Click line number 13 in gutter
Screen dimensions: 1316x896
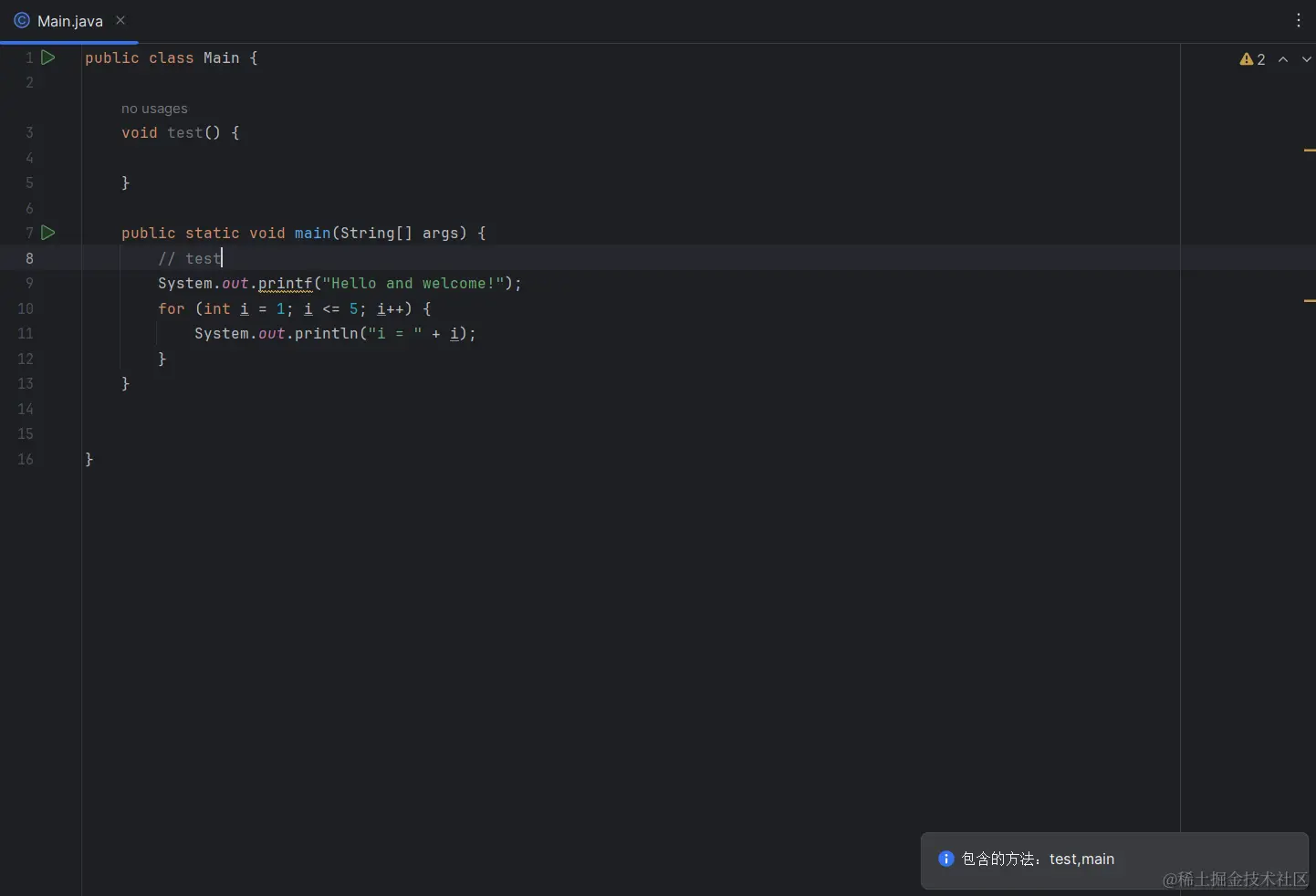26,383
